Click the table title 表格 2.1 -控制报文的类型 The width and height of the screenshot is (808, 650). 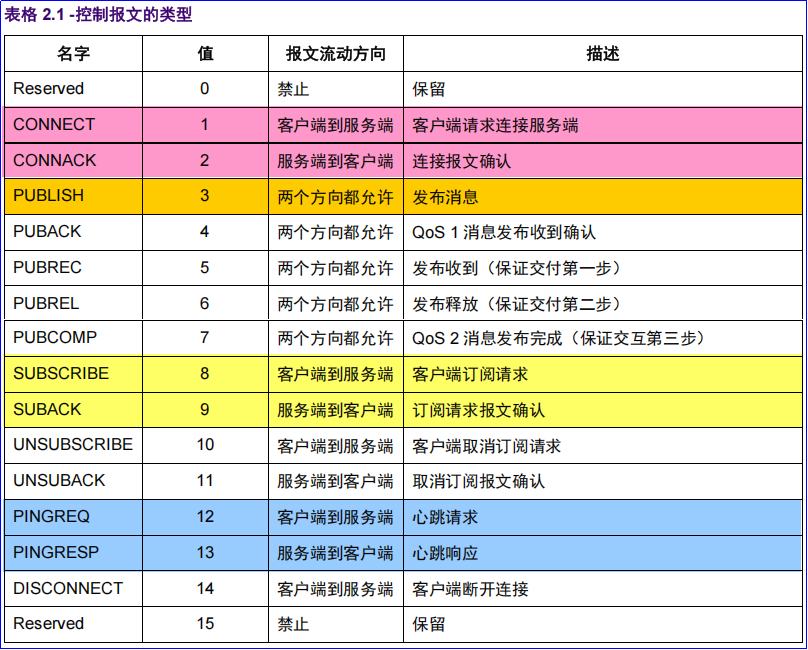[98, 14]
